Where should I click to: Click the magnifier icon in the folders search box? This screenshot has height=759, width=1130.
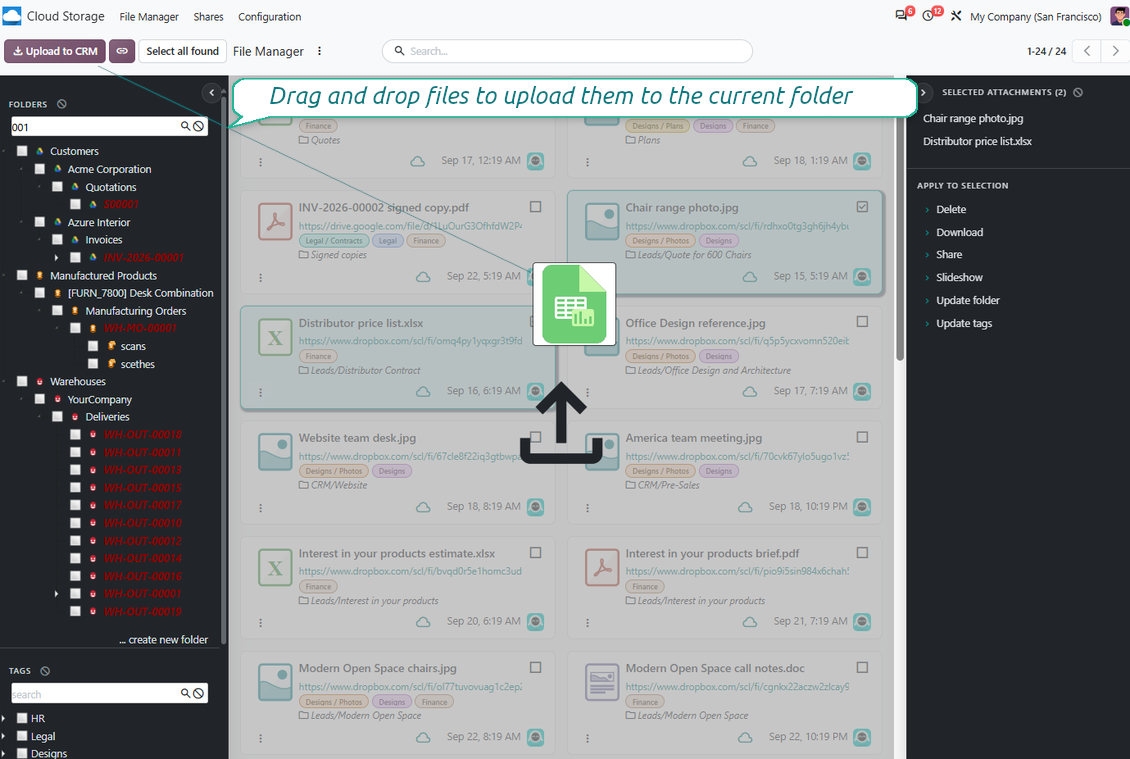[185, 126]
